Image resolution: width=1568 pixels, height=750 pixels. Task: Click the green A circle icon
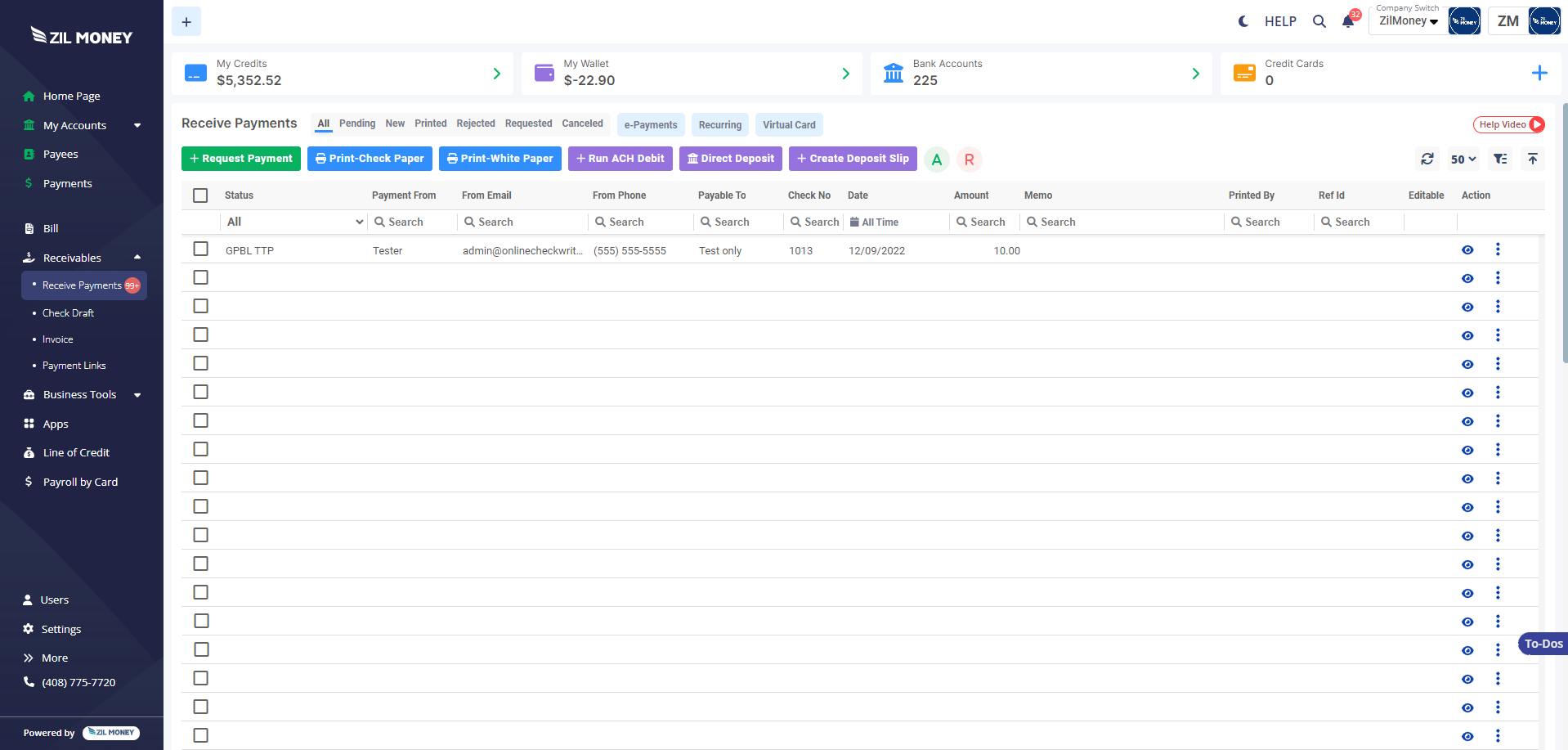point(937,159)
